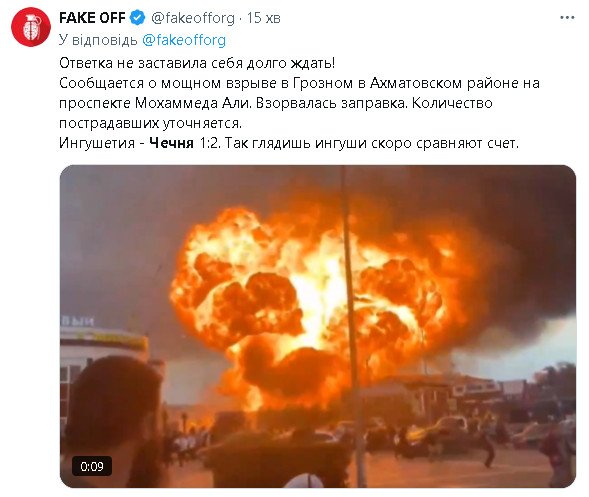Click the bold Чечня word
589x497 pixels.
(x=171, y=143)
